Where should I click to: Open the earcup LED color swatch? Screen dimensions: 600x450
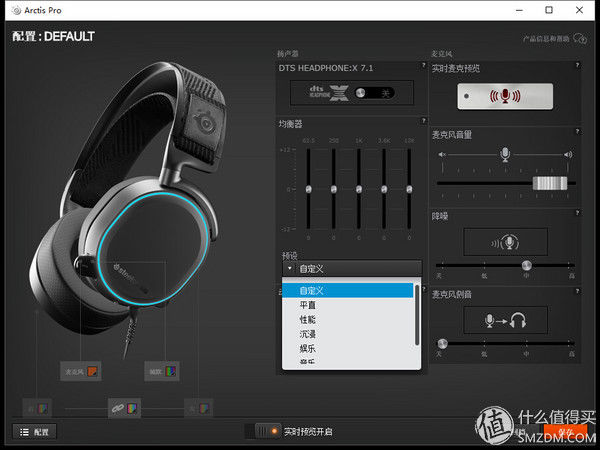pyautogui.click(x=170, y=371)
